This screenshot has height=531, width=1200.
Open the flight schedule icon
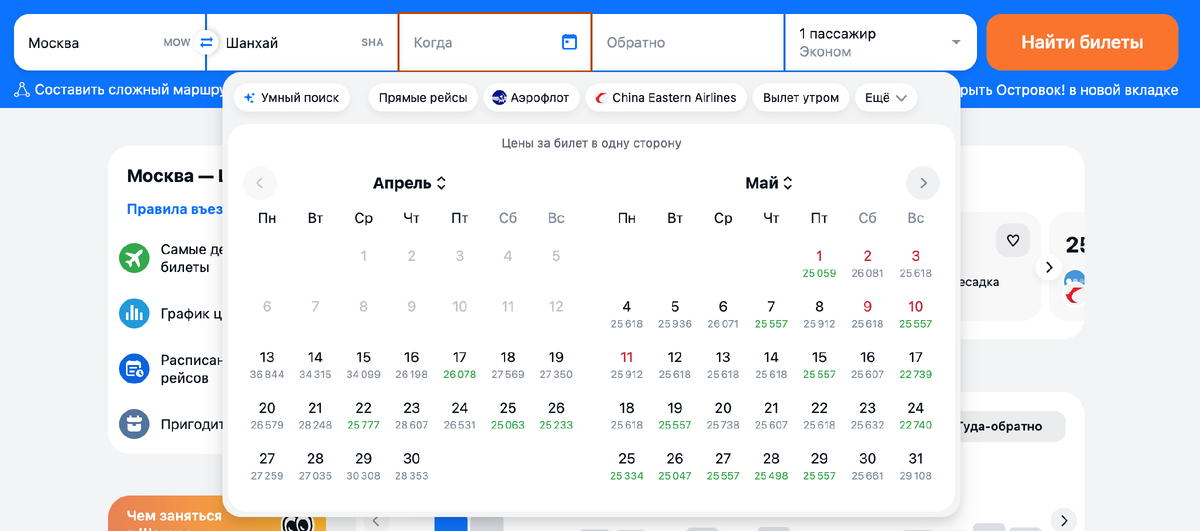pos(134,369)
